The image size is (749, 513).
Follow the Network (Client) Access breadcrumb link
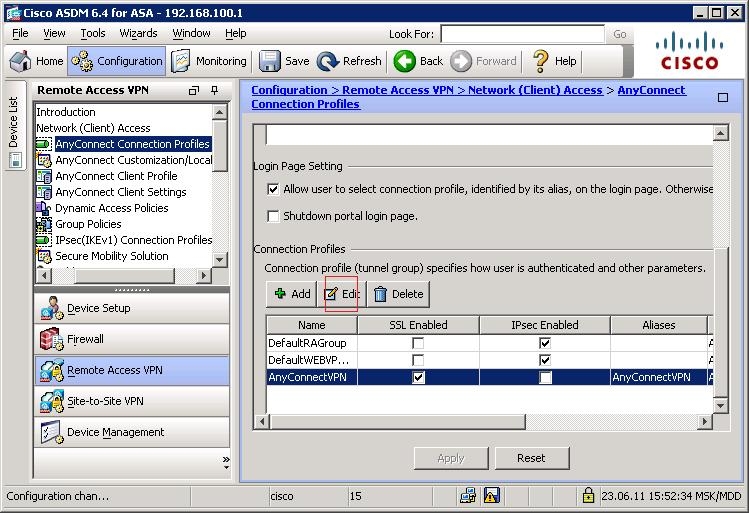(x=535, y=90)
